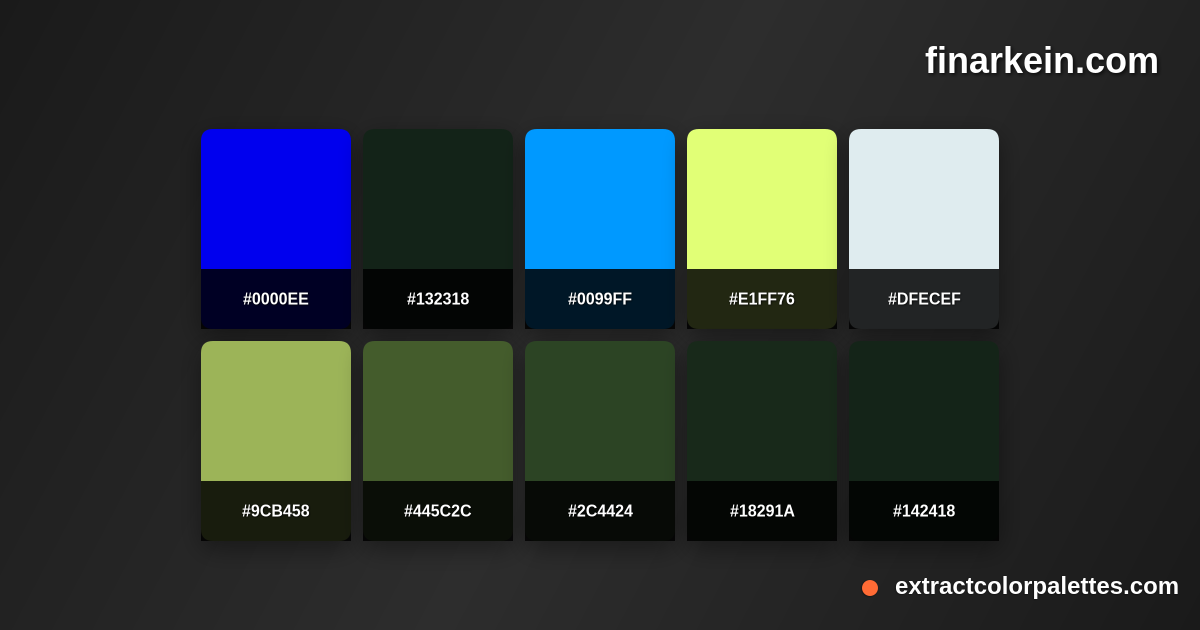The height and width of the screenshot is (630, 1200).
Task: Select the pale #DFECEF color swatch
Action: click(x=924, y=198)
